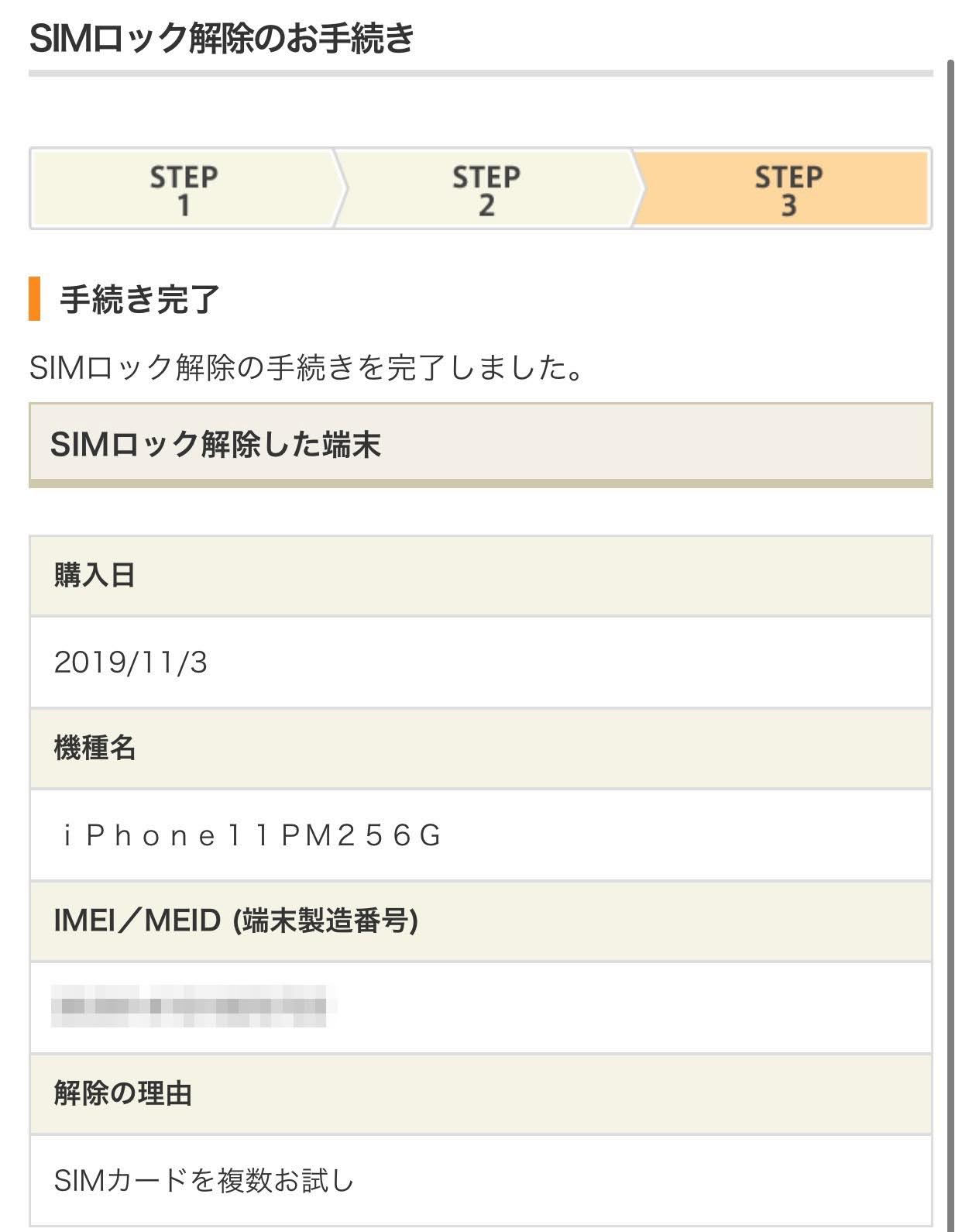Click the arrow divider between STEP 1 and STEP 2

pos(341,189)
